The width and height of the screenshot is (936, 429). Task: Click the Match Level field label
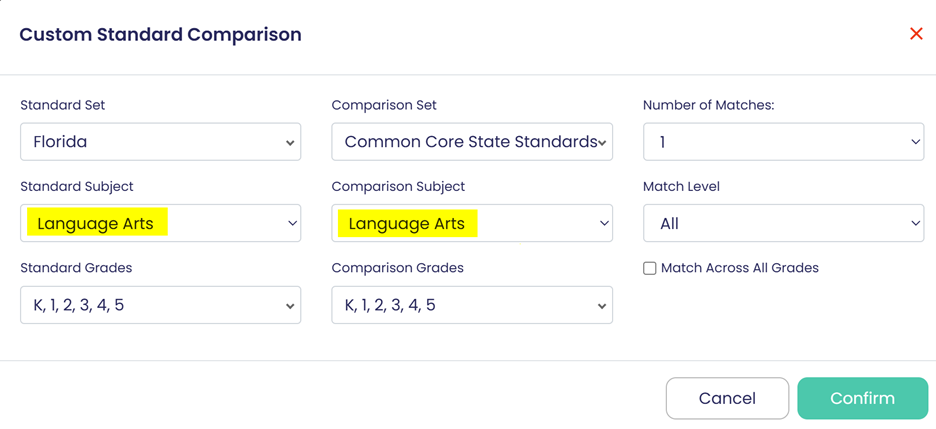(681, 186)
